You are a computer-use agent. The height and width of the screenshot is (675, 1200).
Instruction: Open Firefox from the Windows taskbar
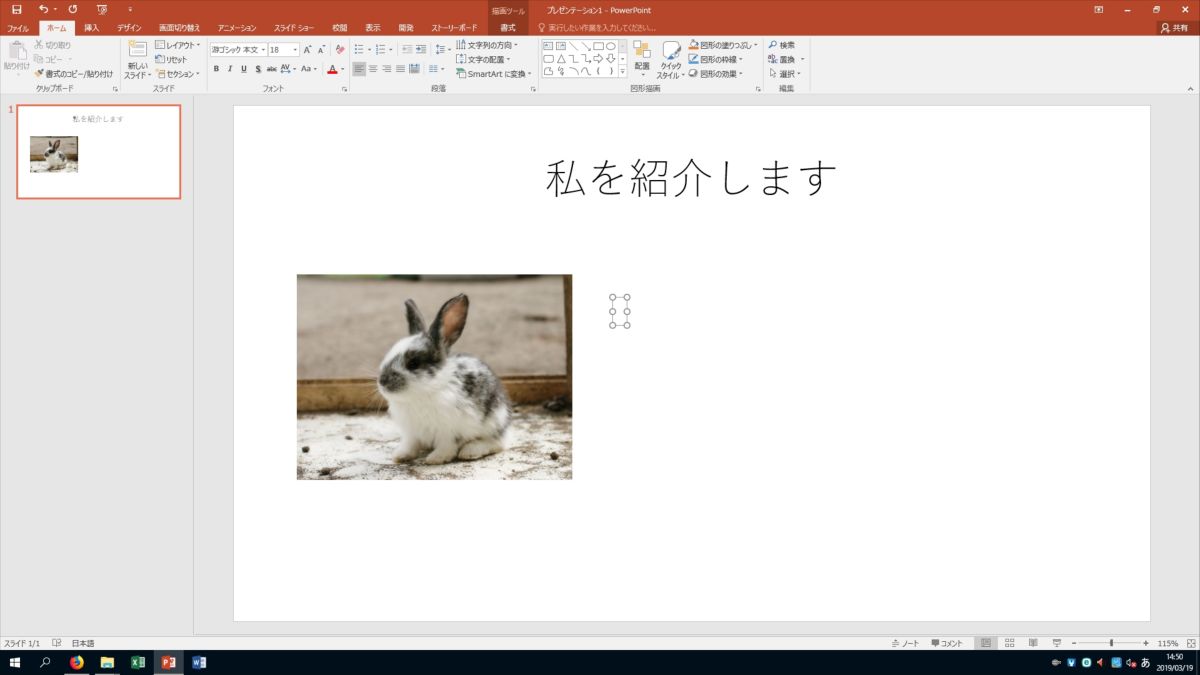pos(77,662)
